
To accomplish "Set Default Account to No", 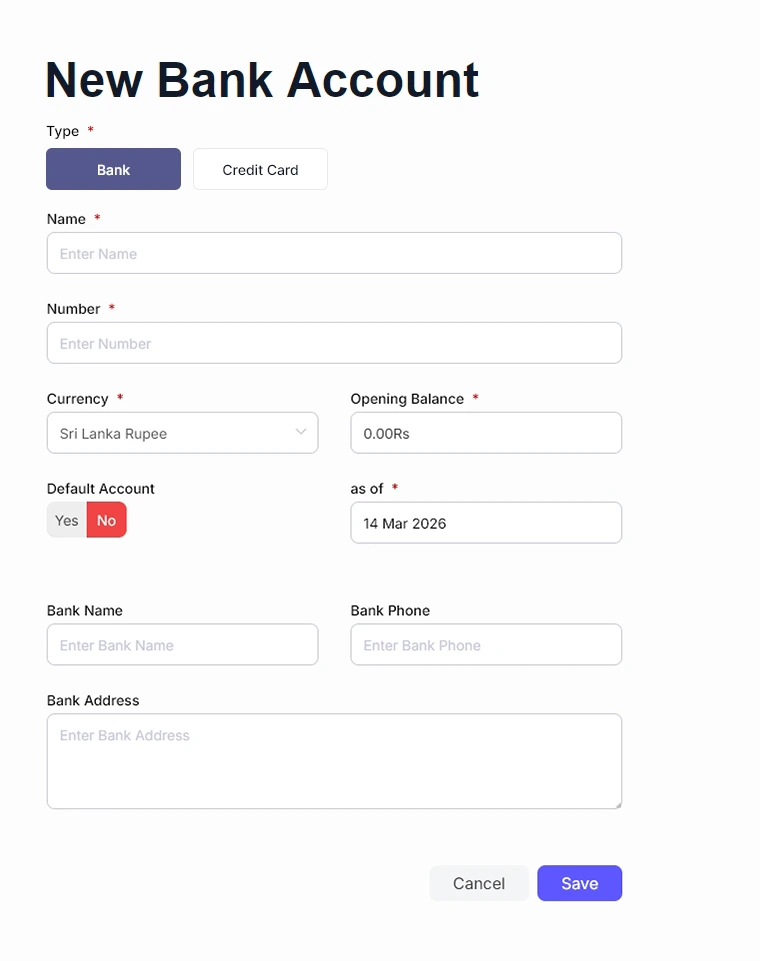I will (x=107, y=520).
